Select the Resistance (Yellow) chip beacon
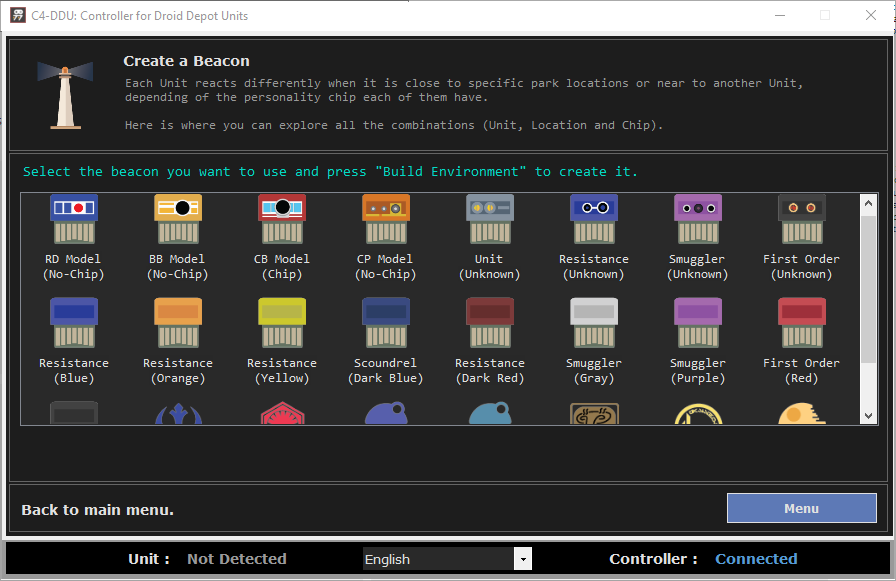The height and width of the screenshot is (581, 896). (282, 342)
